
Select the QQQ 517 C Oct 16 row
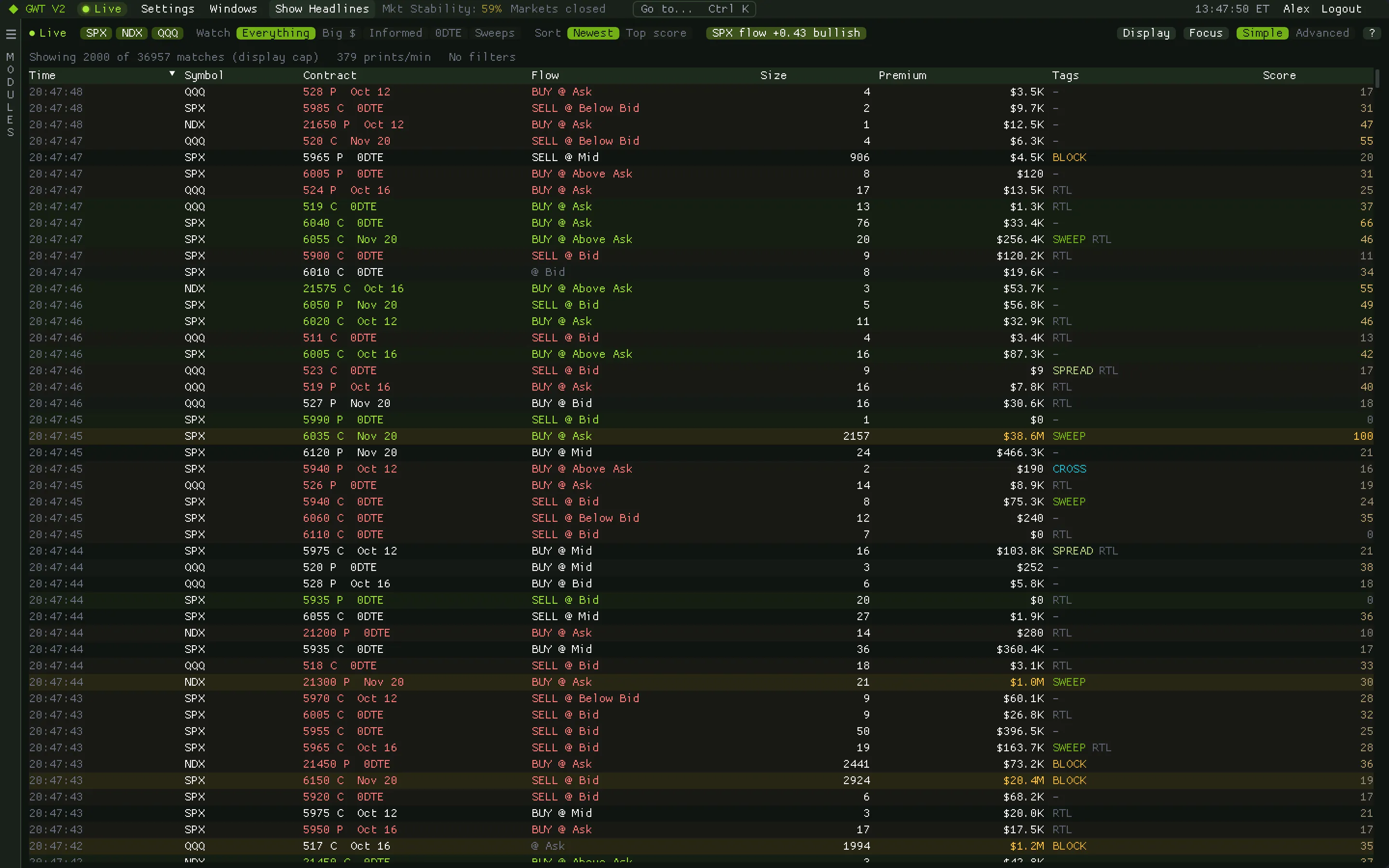click(701, 846)
